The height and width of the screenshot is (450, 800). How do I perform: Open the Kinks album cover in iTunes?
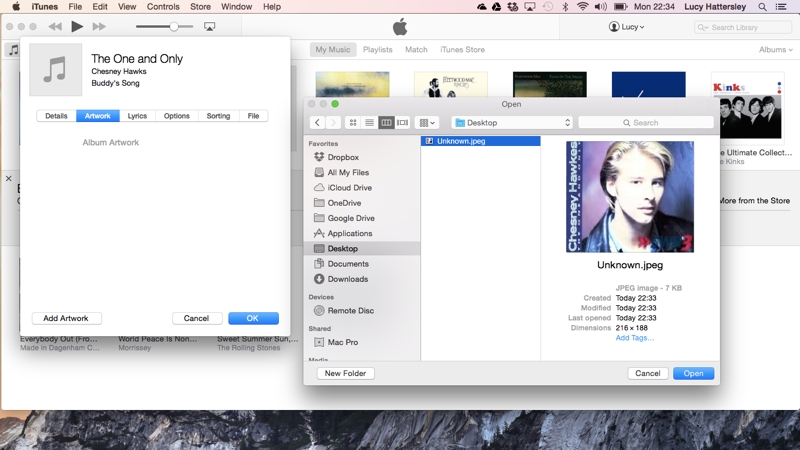pyautogui.click(x=747, y=107)
